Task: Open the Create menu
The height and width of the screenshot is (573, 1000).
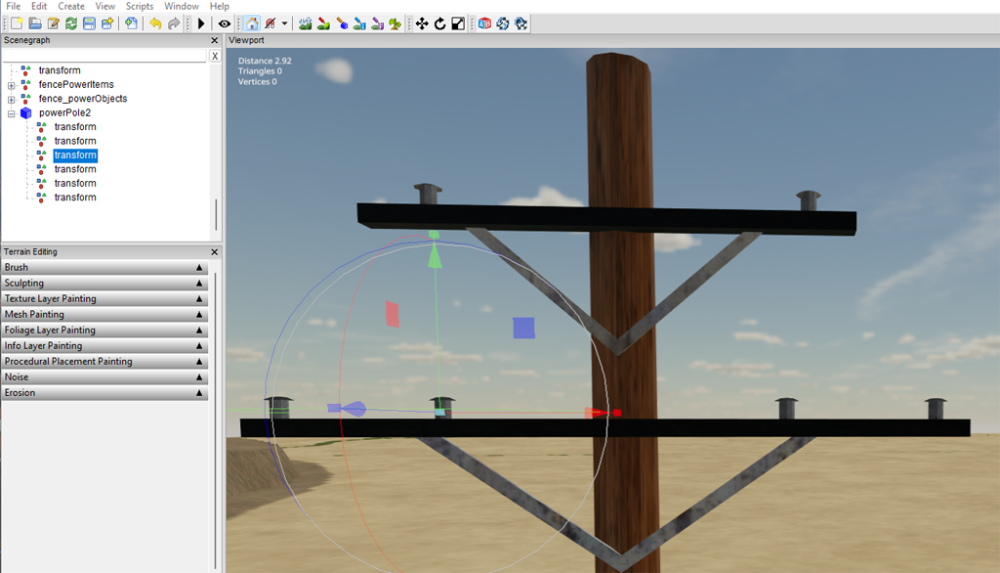Action: tap(71, 6)
